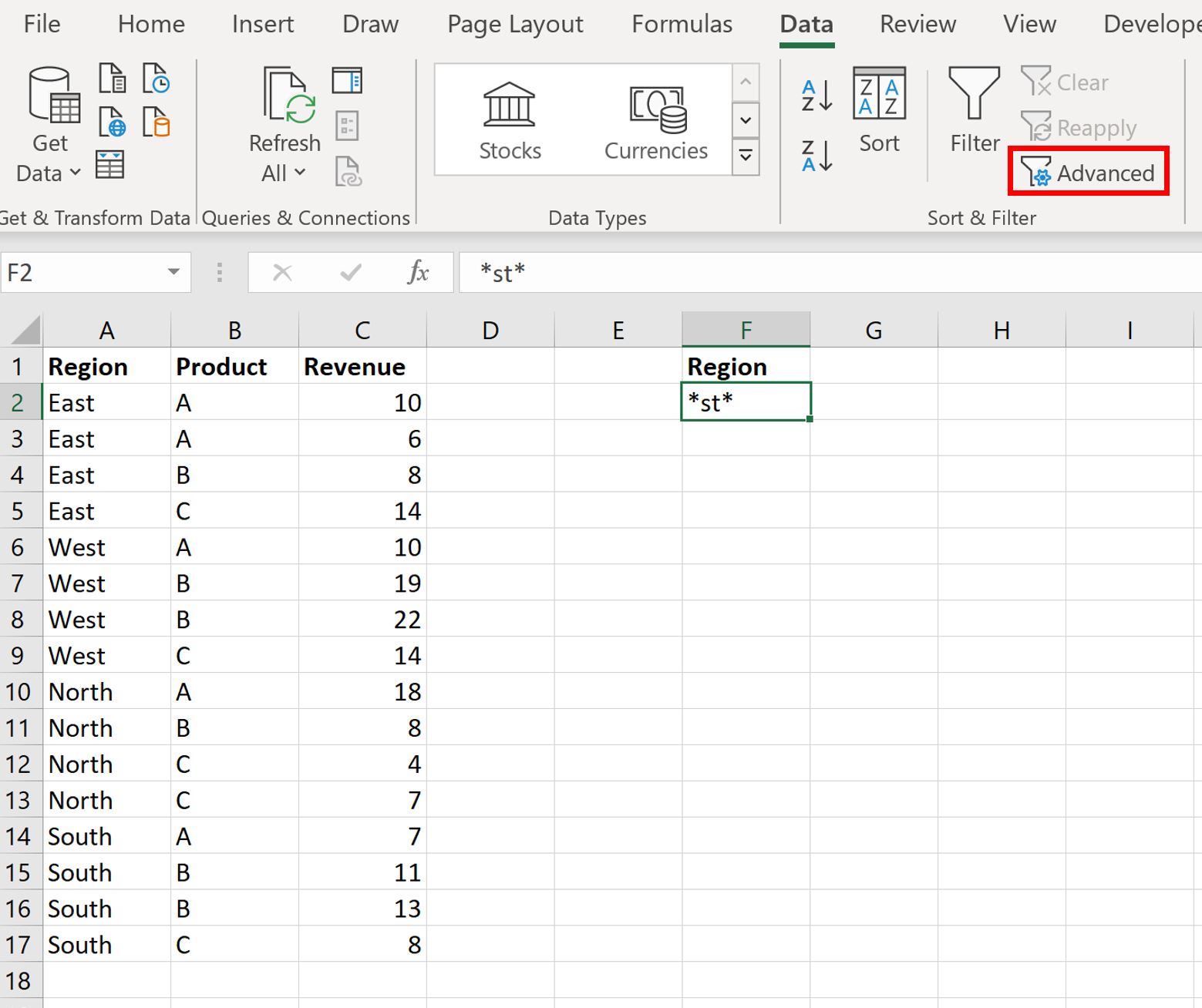Screen dimensions: 1202x1008
Task: Select the Stocks data type
Action: coord(509,119)
